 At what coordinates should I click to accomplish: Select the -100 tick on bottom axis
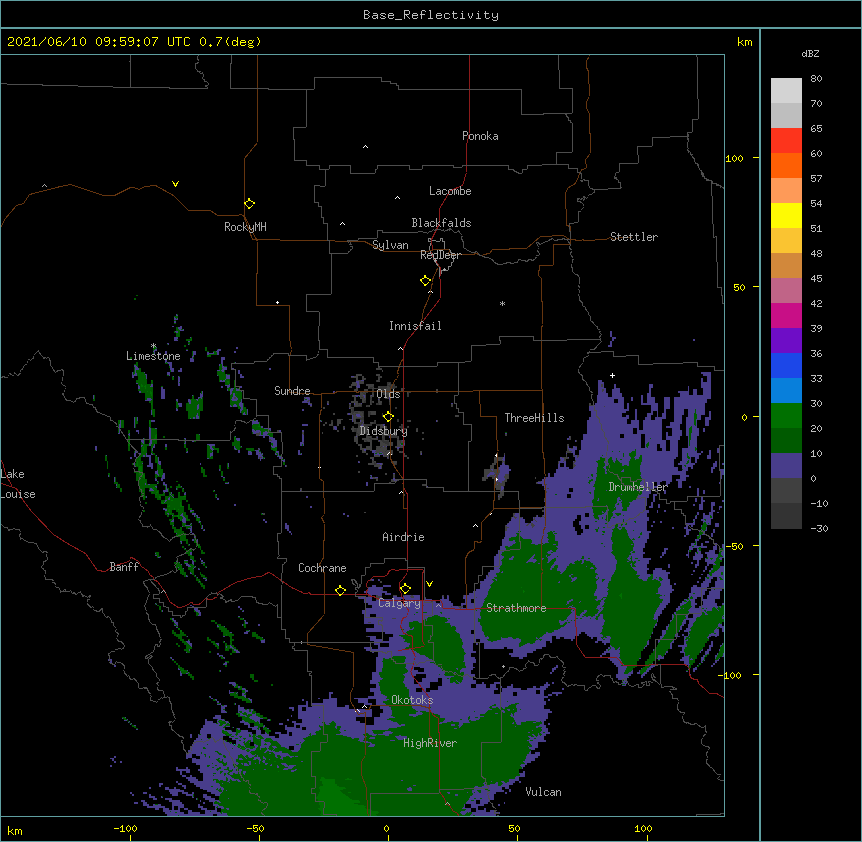tap(125, 828)
